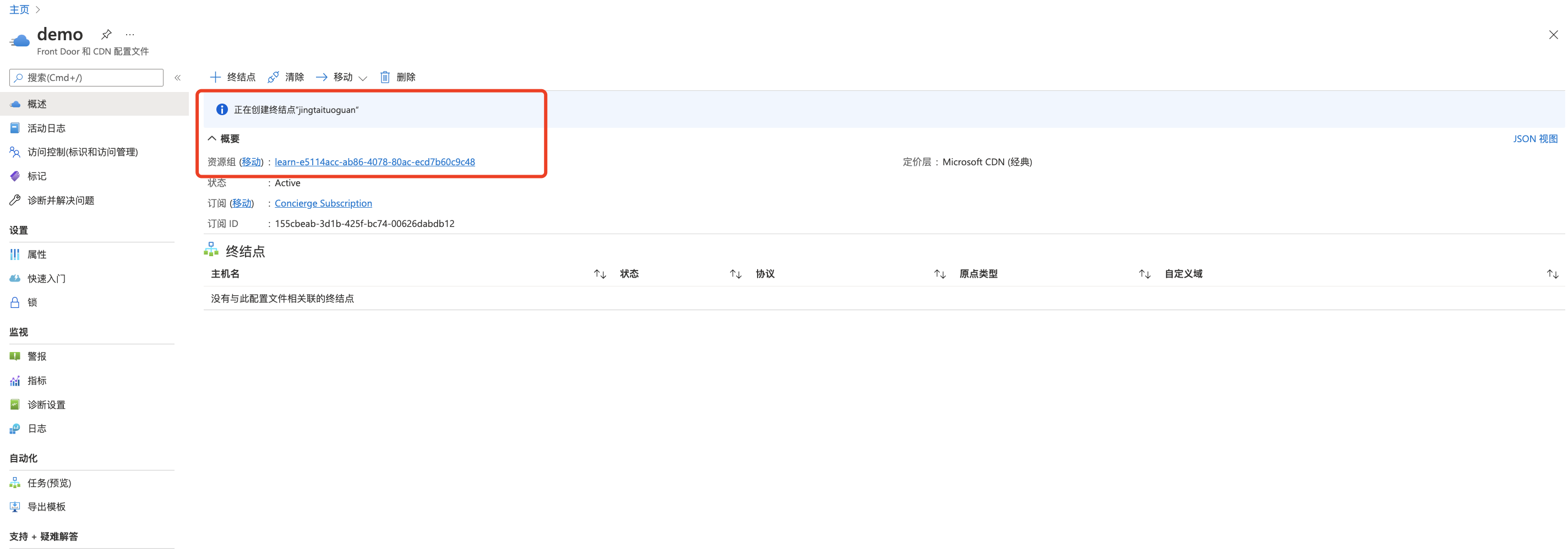
Task: Click the Microsoft CDN (经典) pricing tier text
Action: 987,161
